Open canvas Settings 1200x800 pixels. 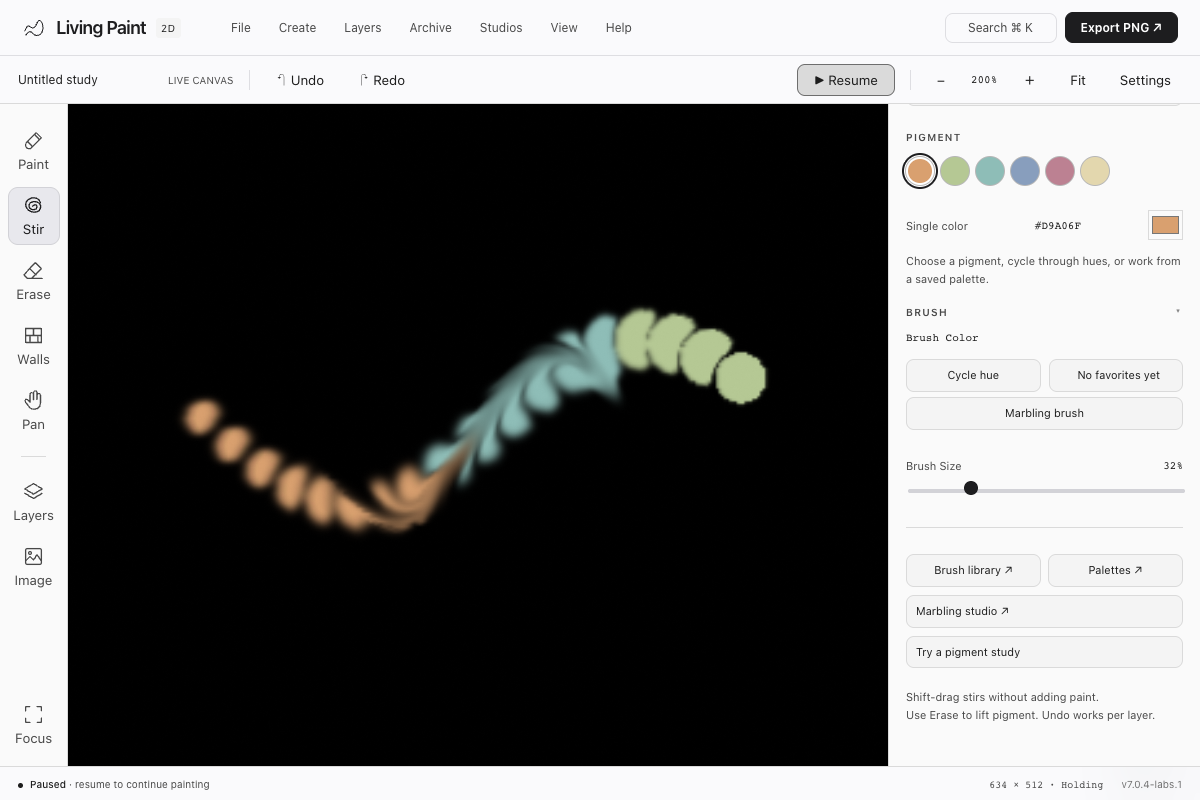click(1145, 80)
